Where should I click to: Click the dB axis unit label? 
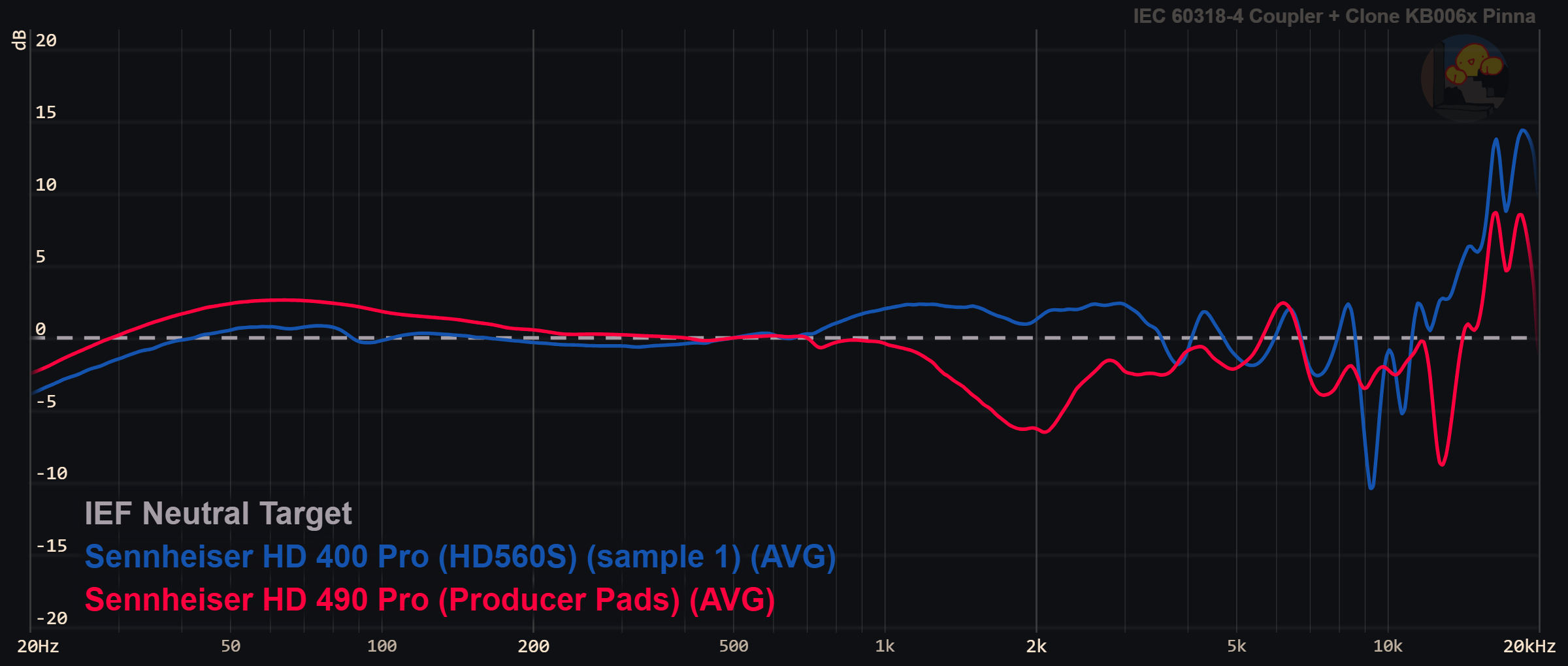coord(20,40)
